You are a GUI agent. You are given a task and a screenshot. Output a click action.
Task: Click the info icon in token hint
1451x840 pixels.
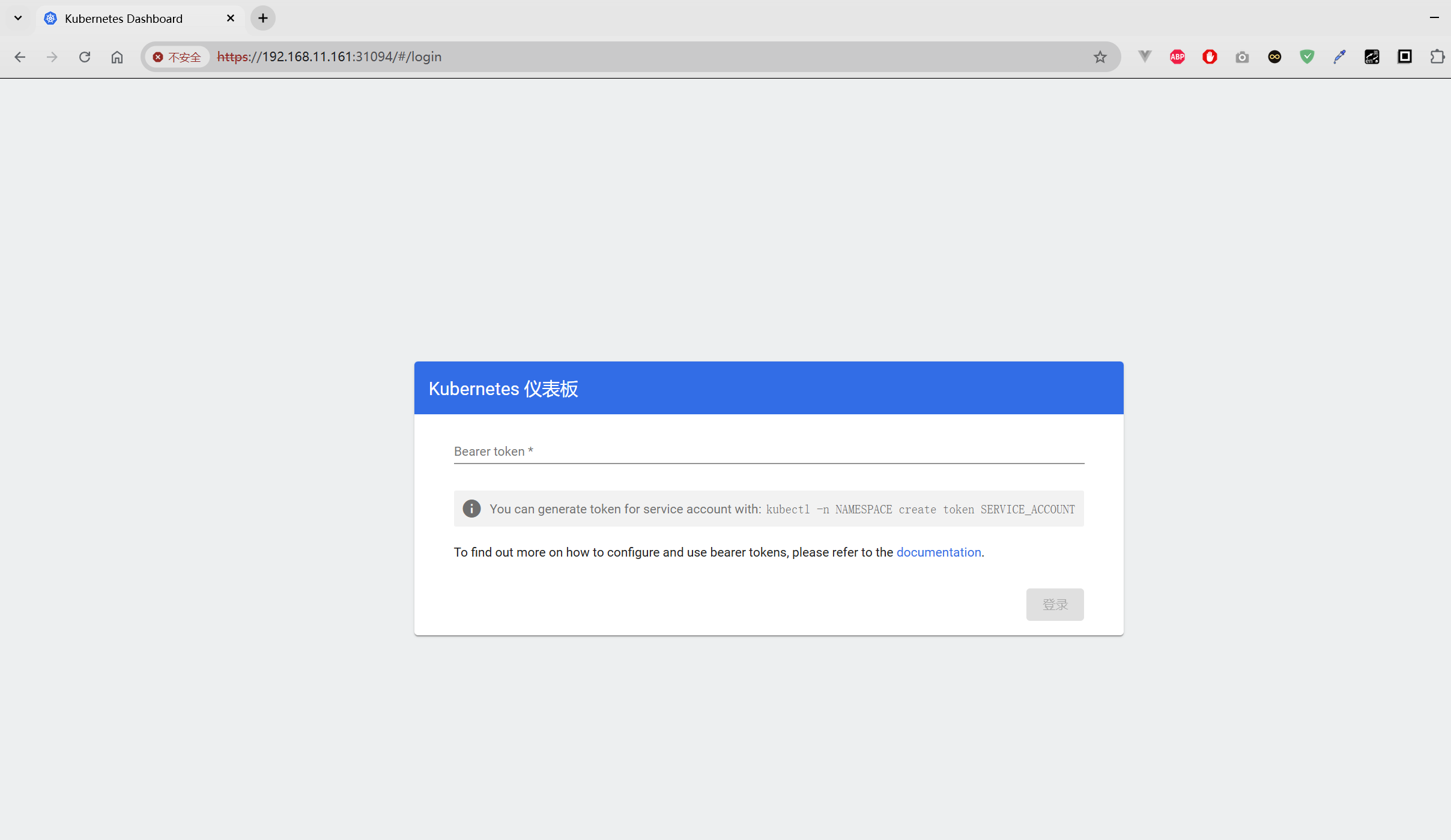[471, 509]
